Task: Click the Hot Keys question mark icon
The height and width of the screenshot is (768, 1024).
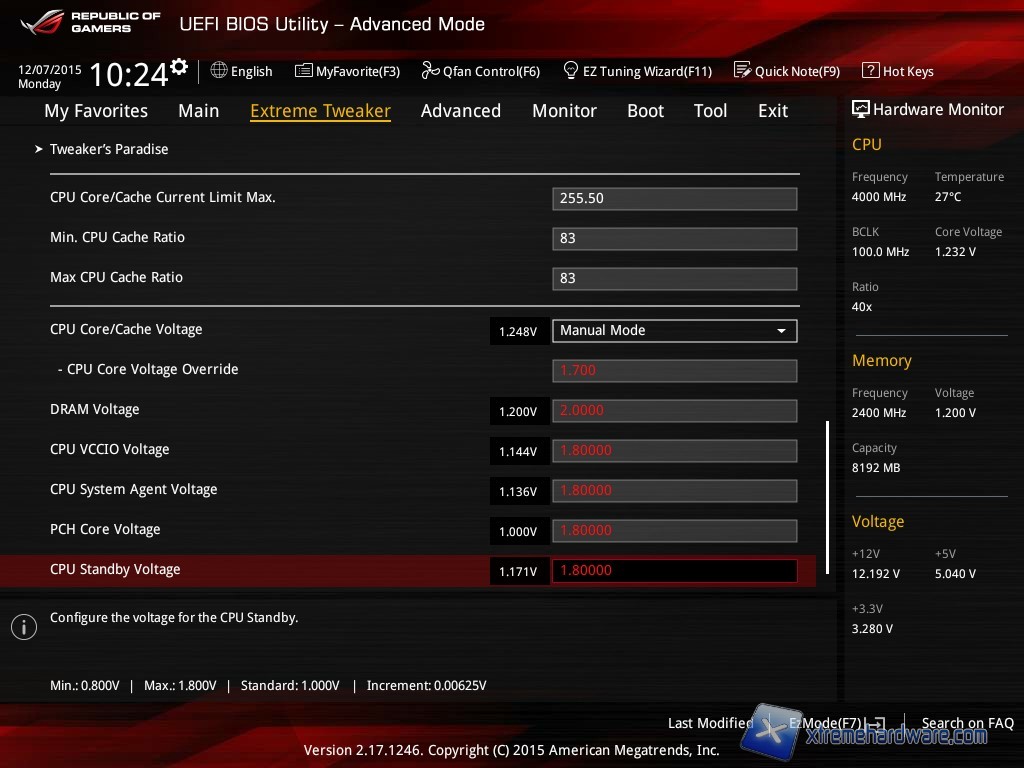Action: click(x=870, y=71)
